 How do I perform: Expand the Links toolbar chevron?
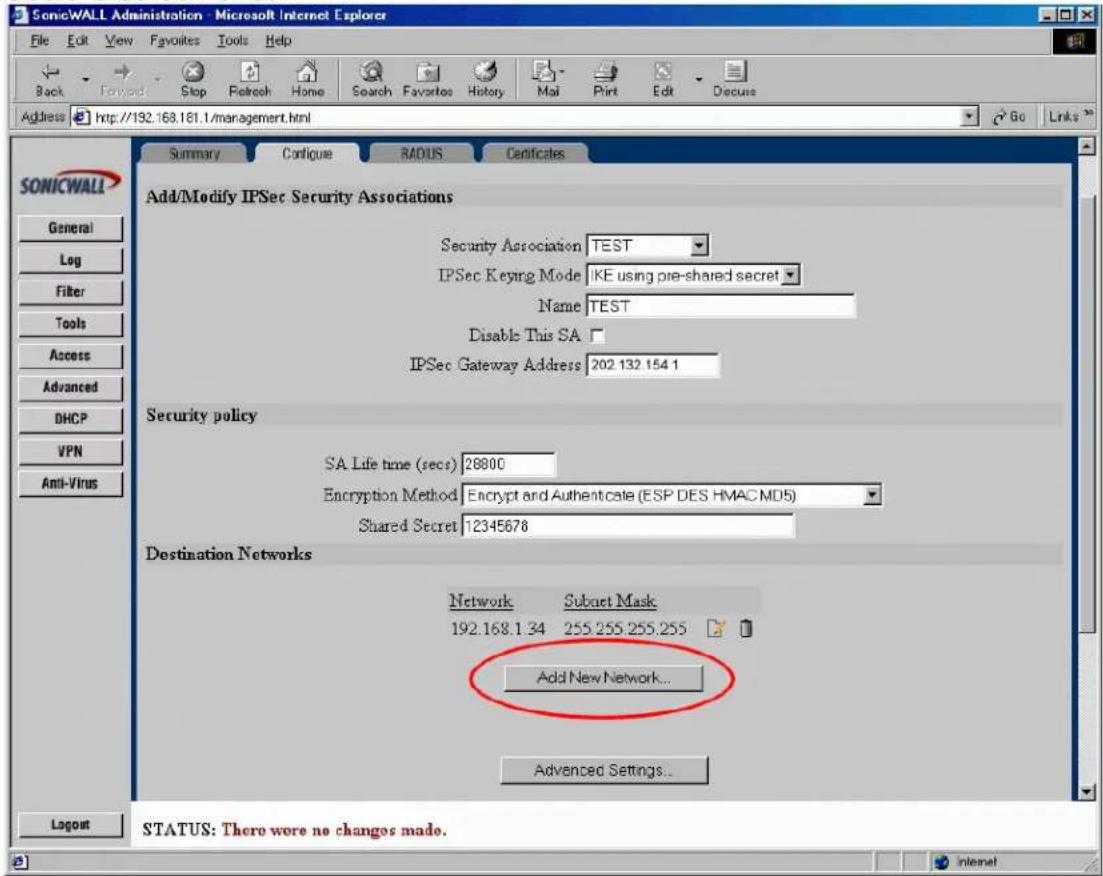[1089, 115]
